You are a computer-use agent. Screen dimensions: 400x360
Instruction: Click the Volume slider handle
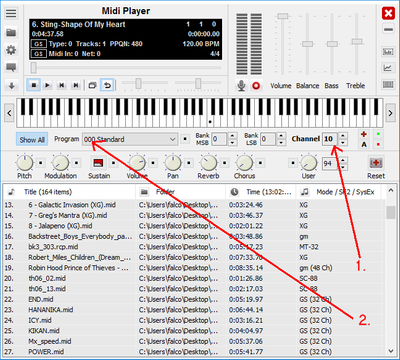(283, 16)
